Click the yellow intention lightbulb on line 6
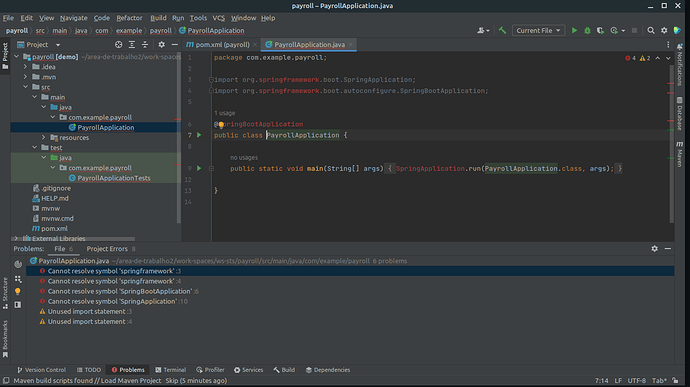690x387 pixels. click(221, 125)
